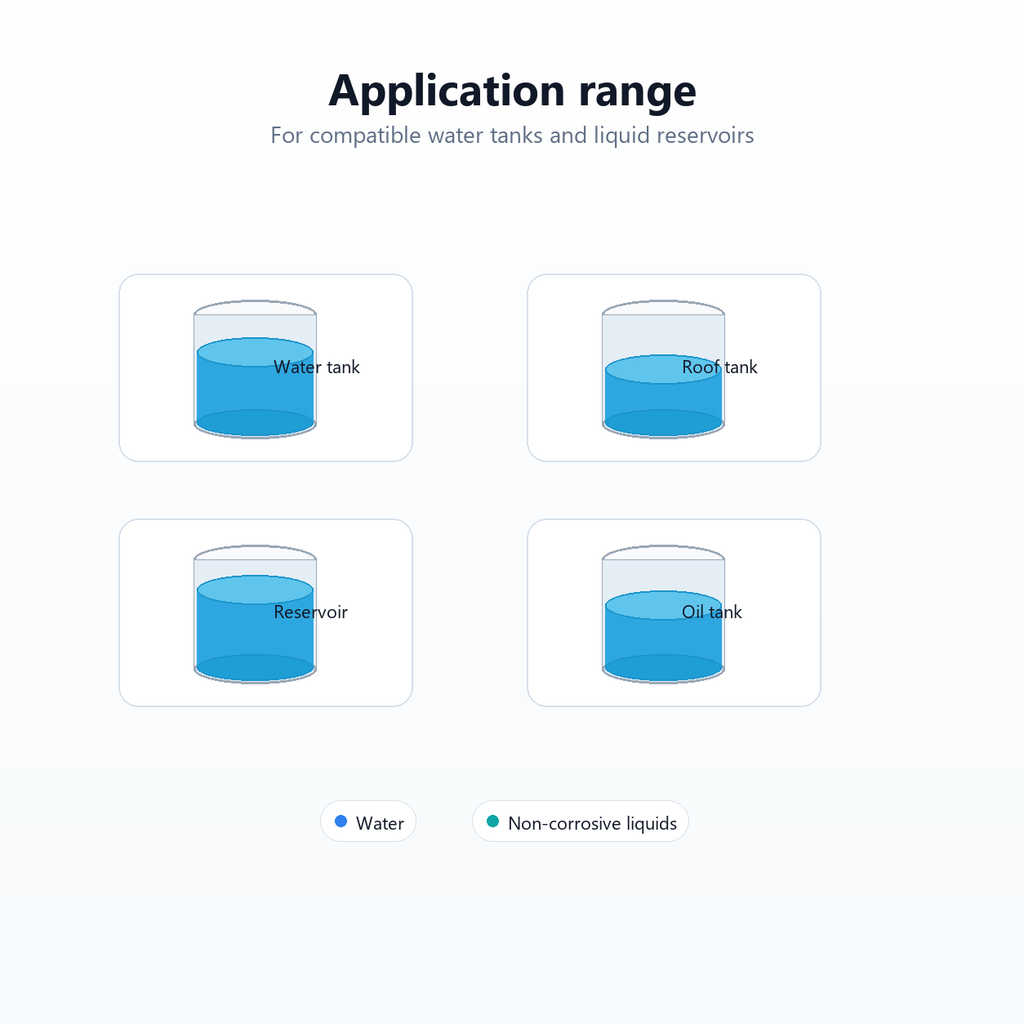The width and height of the screenshot is (1024, 1024).
Task: Click the Oil tank cylinder illustration
Action: point(663,614)
